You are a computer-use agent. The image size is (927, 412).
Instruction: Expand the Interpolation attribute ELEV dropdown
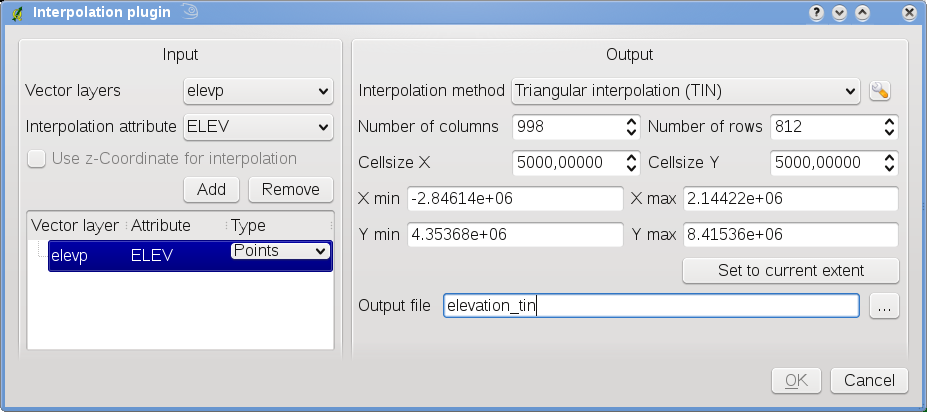[x=258, y=127]
